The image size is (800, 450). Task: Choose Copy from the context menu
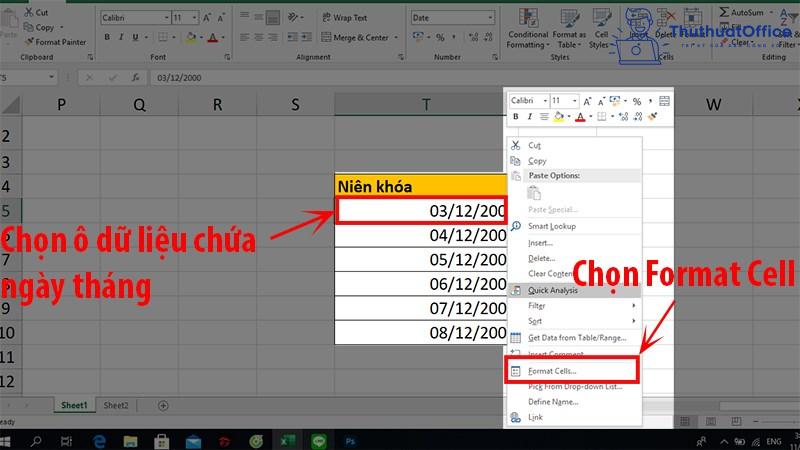pos(574,161)
